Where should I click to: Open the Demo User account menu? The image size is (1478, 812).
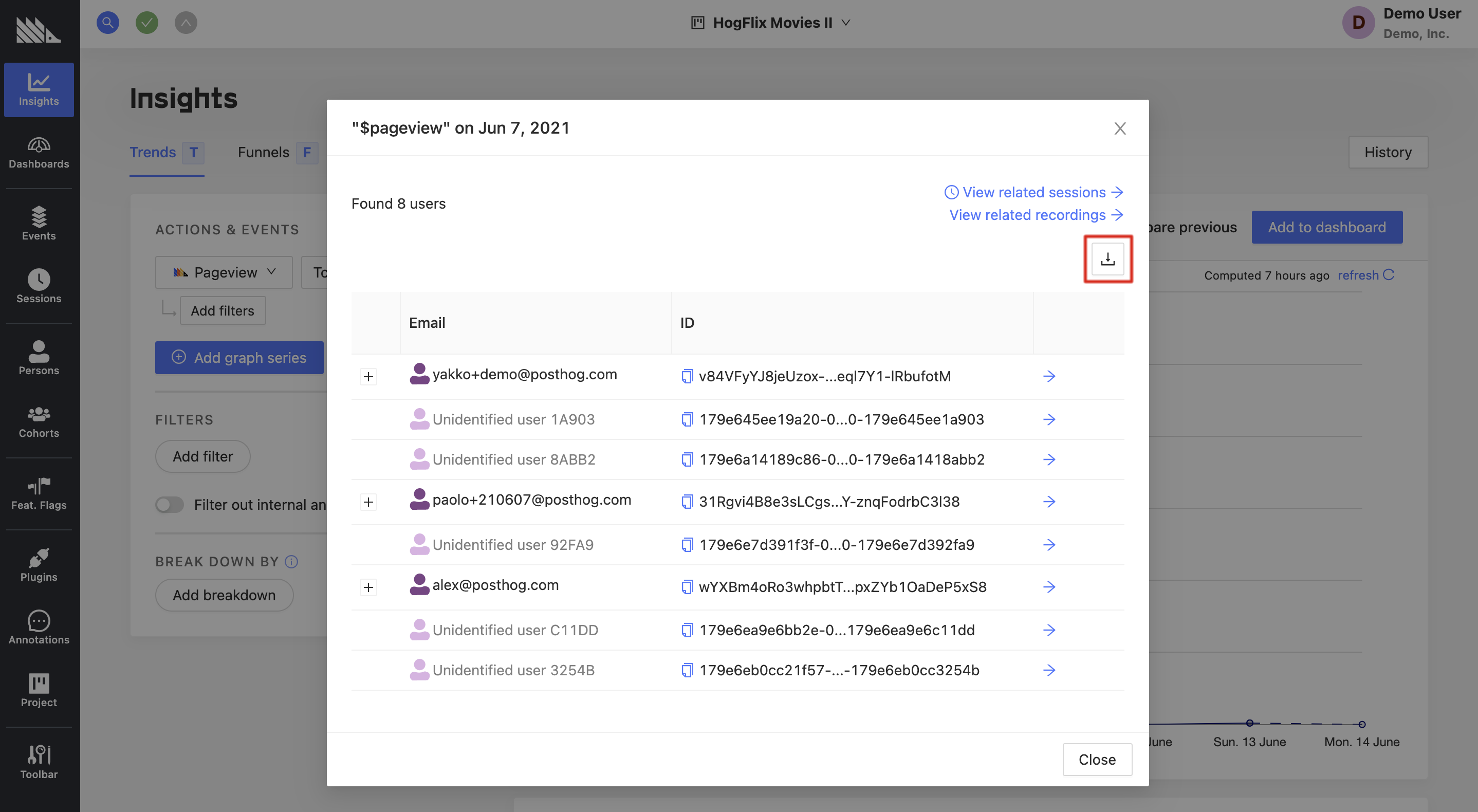click(1402, 23)
